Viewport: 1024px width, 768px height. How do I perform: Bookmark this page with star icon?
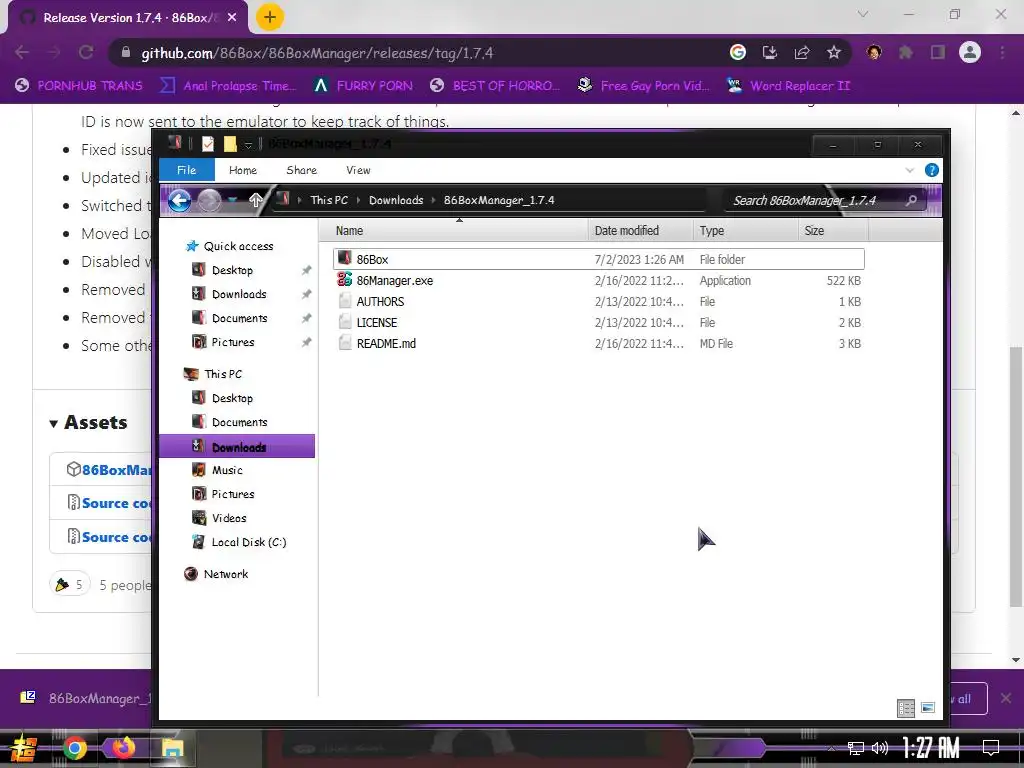point(834,53)
